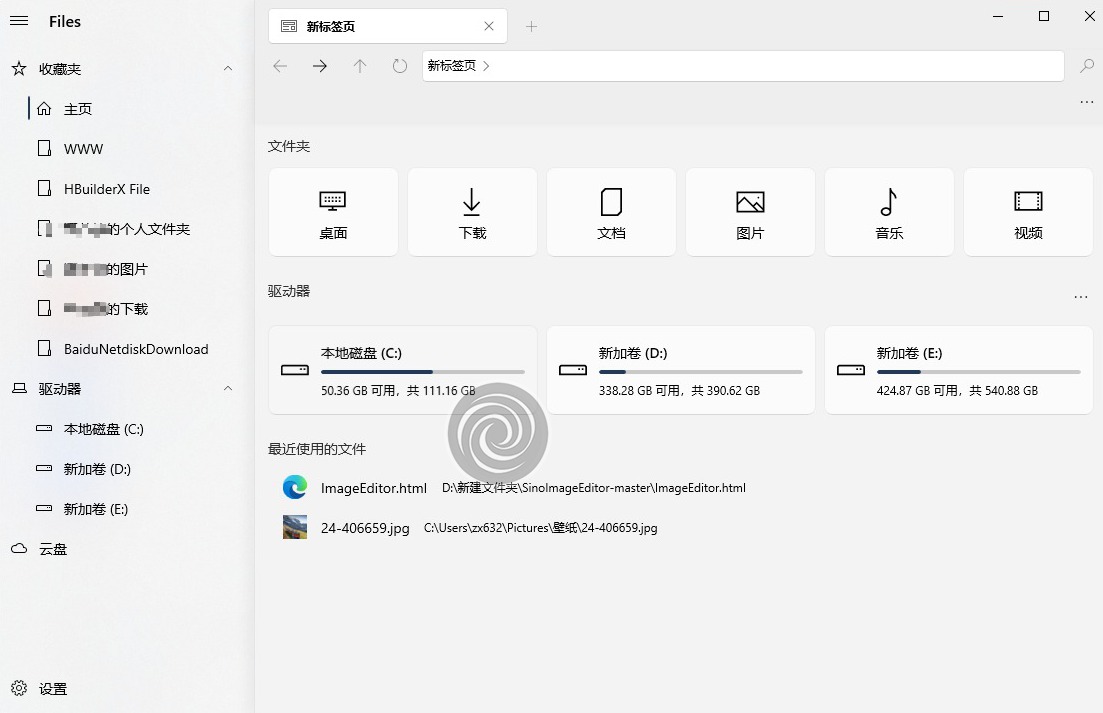Open the 下载 folder tile
This screenshot has height=713, width=1103.
(x=472, y=212)
